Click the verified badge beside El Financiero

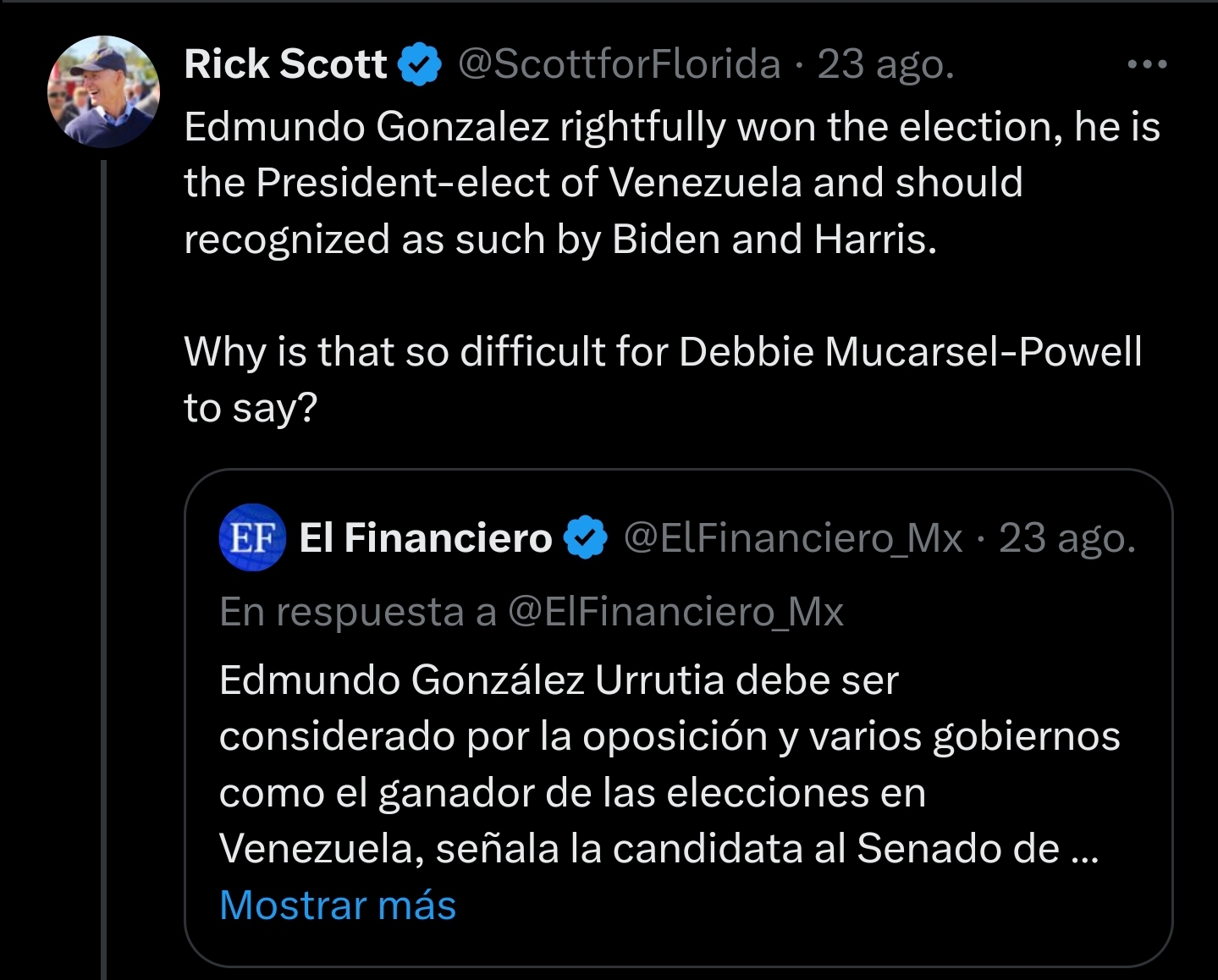586,538
